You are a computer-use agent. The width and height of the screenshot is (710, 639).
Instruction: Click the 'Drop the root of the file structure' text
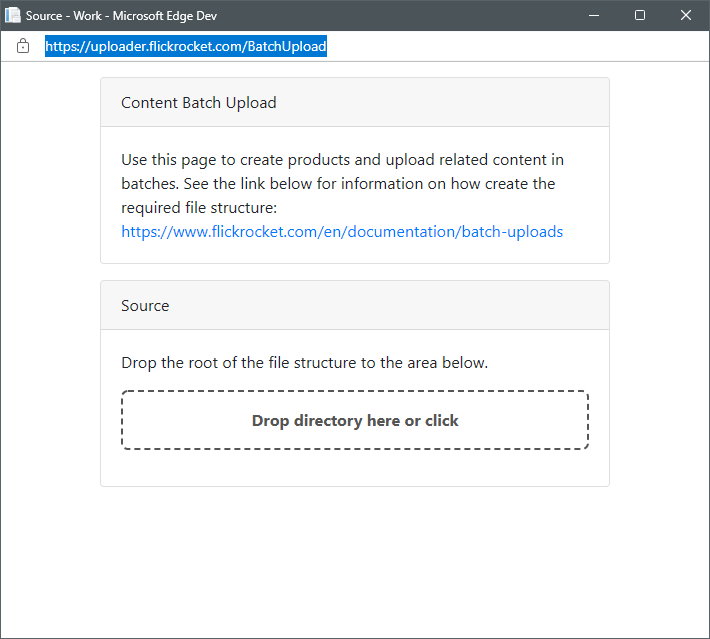click(x=304, y=363)
